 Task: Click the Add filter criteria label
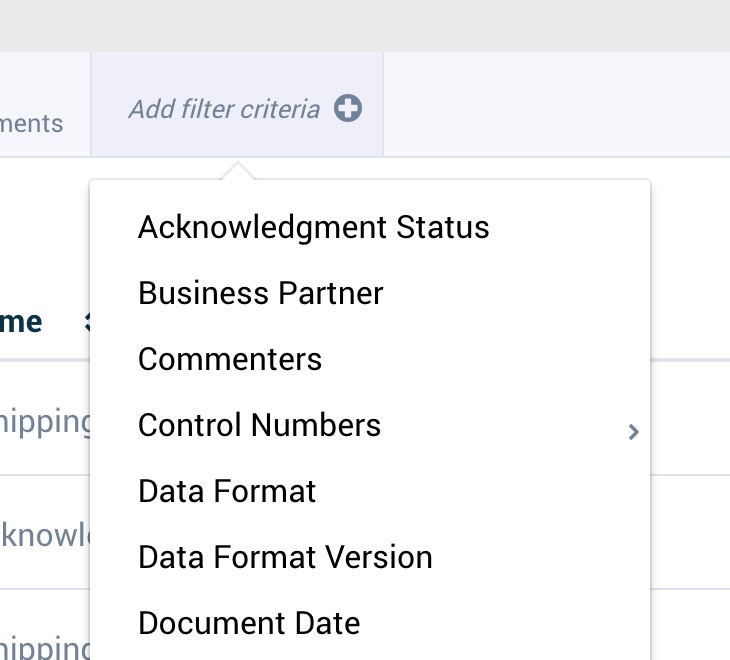224,109
